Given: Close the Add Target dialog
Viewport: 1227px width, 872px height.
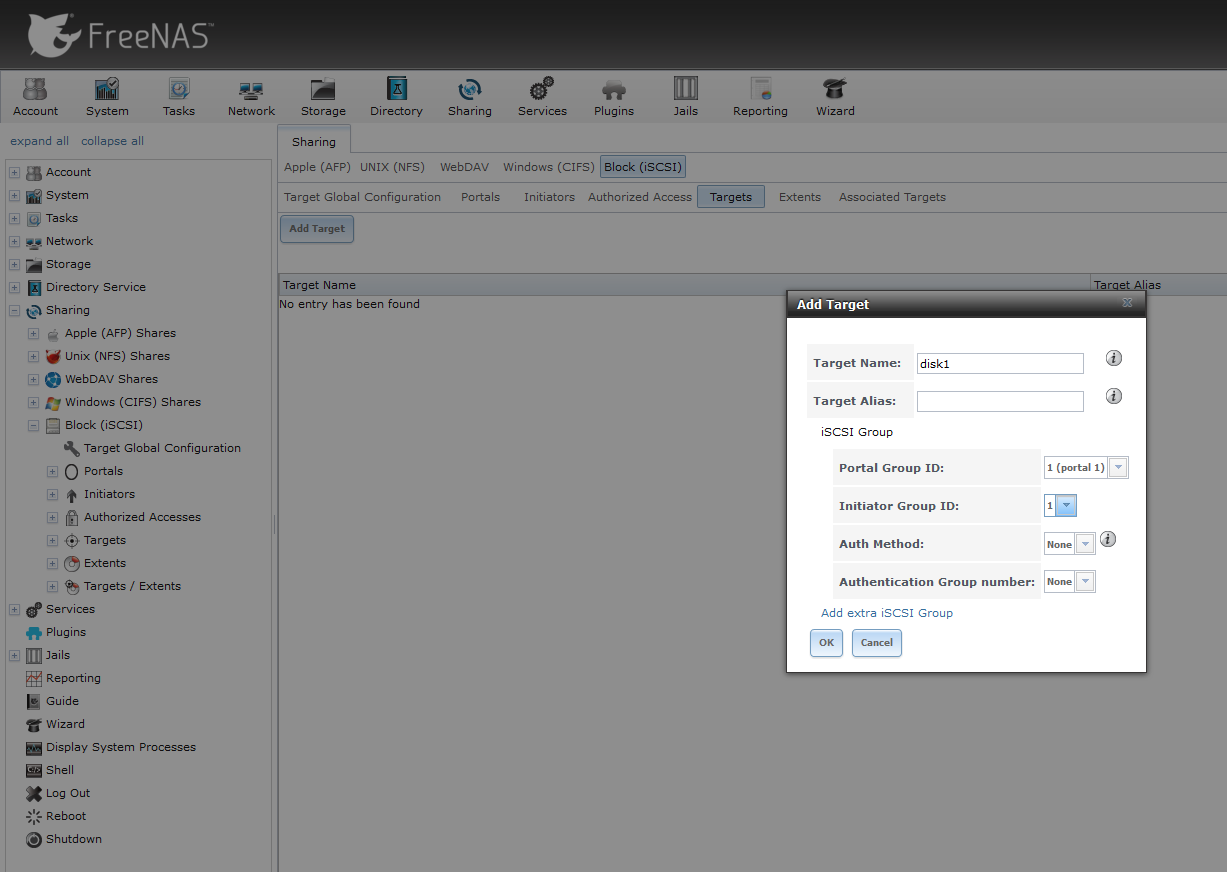Looking at the screenshot, I should coord(1127,302).
